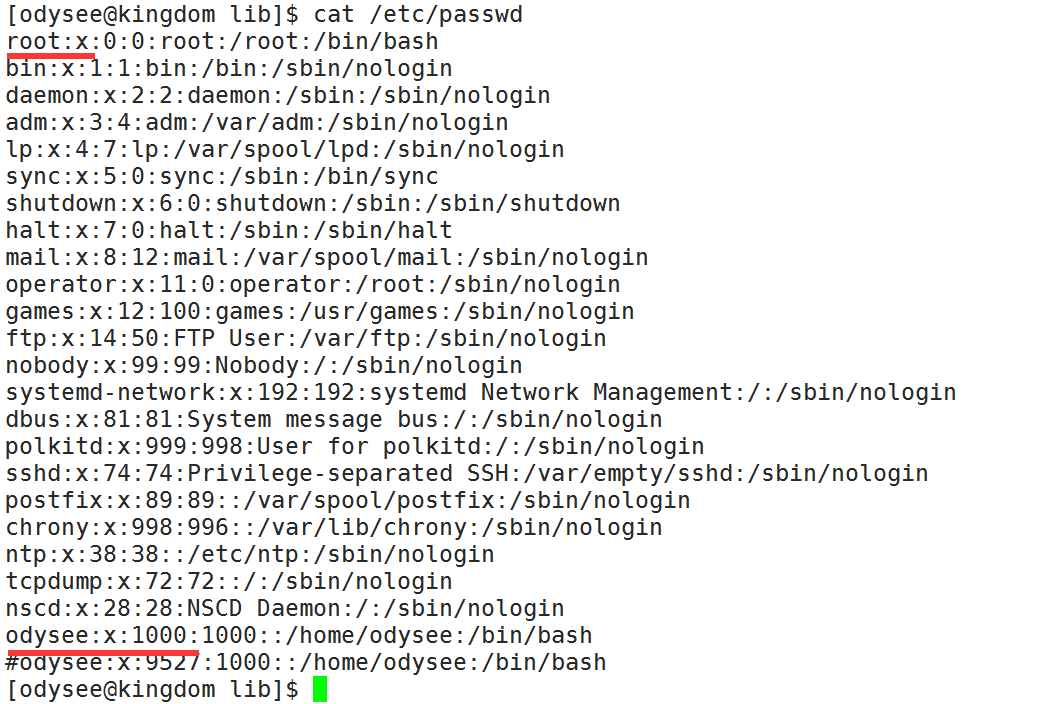Click the root user entry line
The height and width of the screenshot is (704, 1050).
222,42
